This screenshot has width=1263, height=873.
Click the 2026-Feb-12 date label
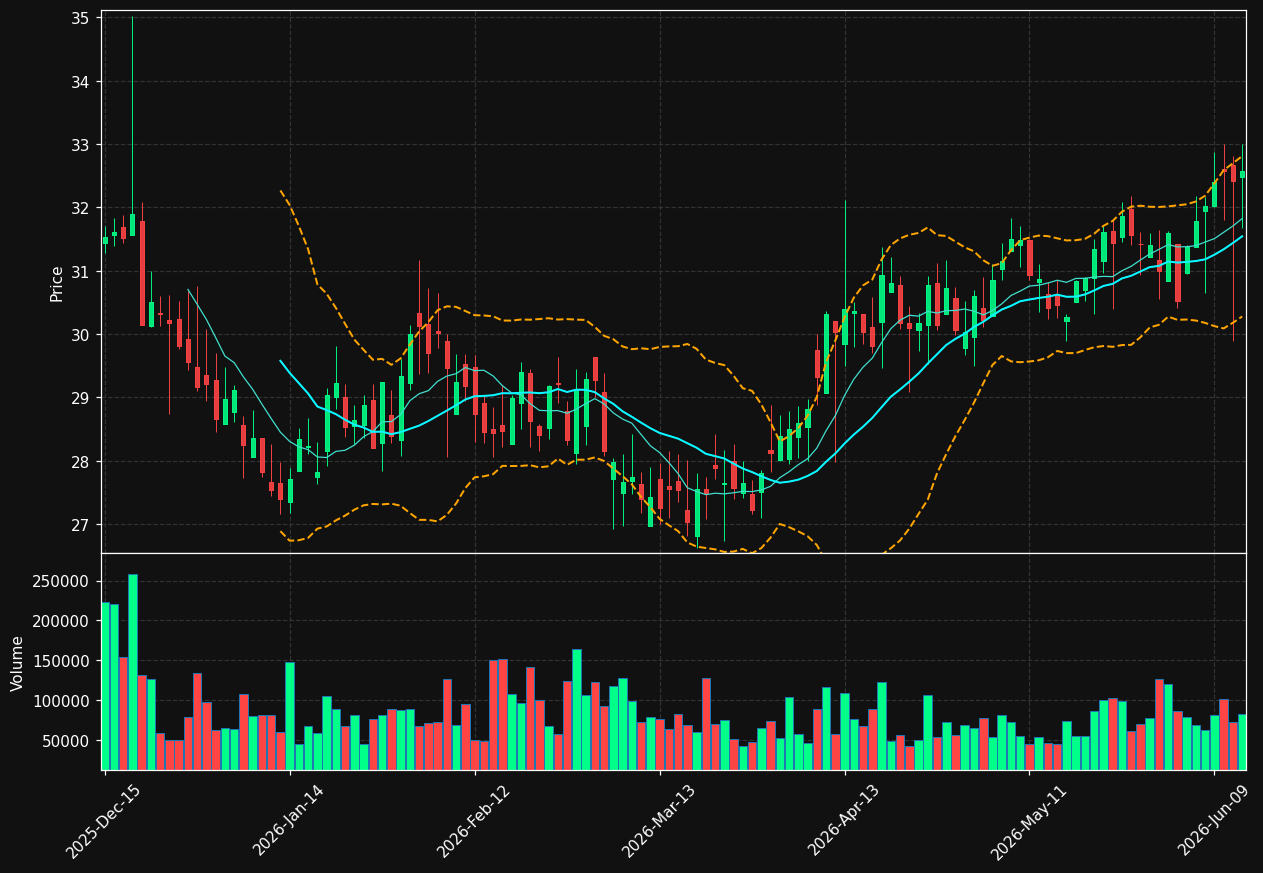pos(474,821)
